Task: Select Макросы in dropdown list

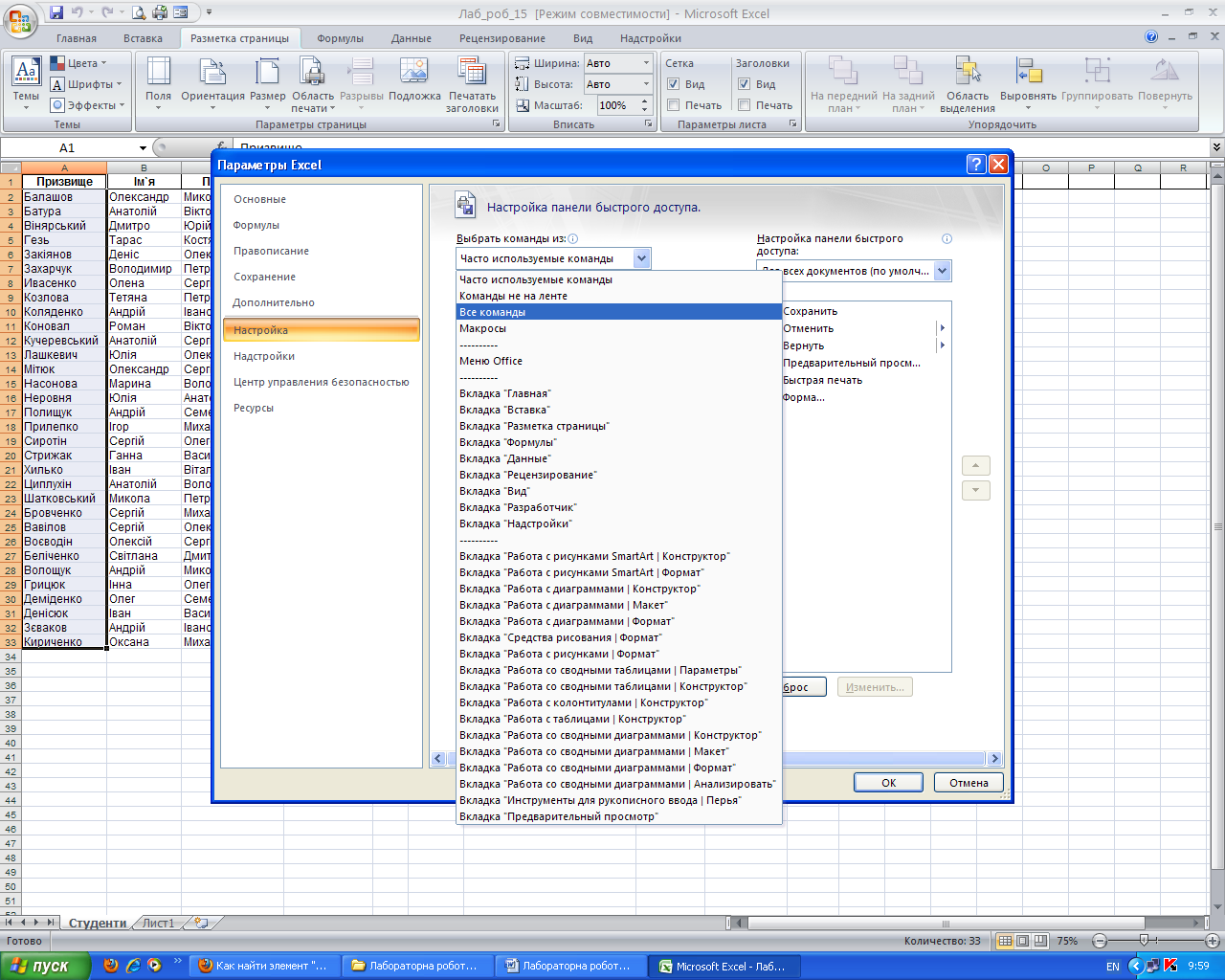Action: [619, 328]
